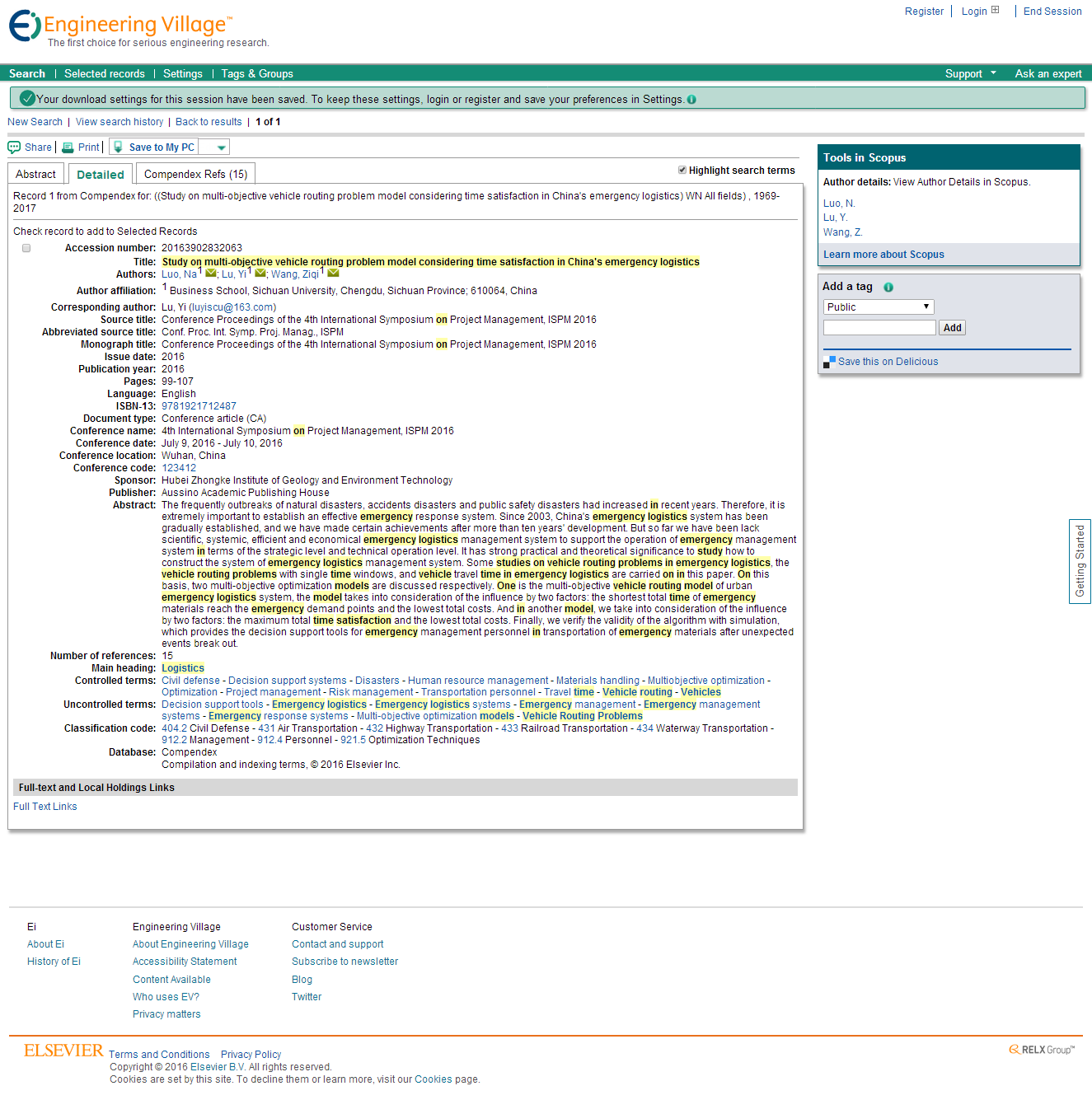This screenshot has width=1092, height=1100.
Task: Click the Save to My PC download icon
Action: click(119, 147)
